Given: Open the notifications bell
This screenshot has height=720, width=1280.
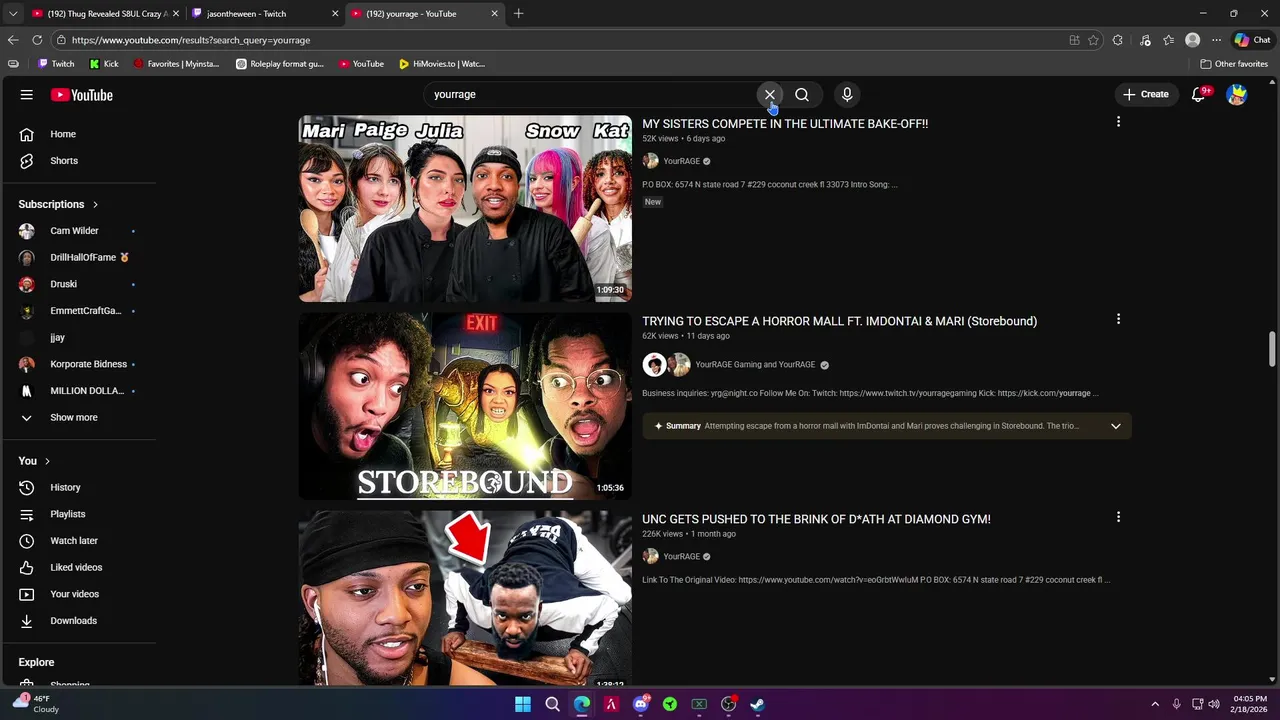Looking at the screenshot, I should pyautogui.click(x=1198, y=95).
